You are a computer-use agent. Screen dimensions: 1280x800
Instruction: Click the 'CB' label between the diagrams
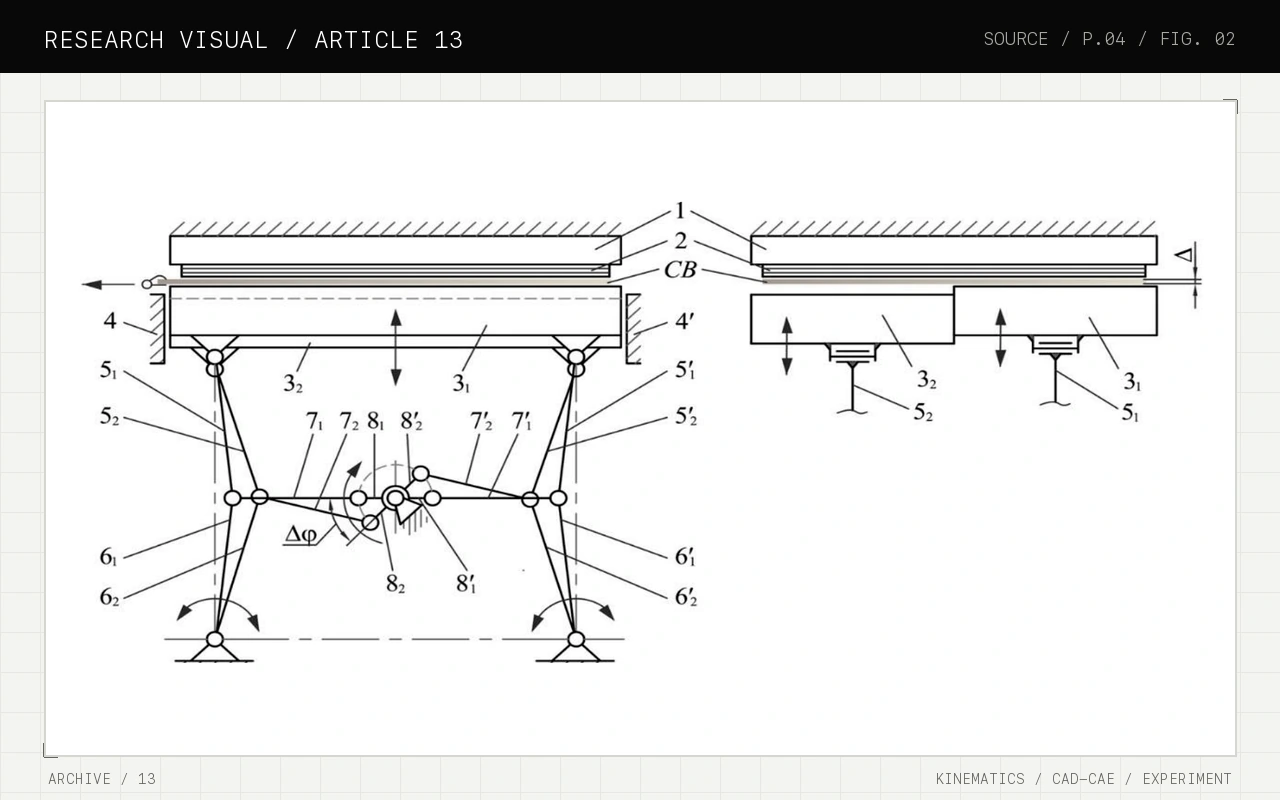[x=680, y=271]
